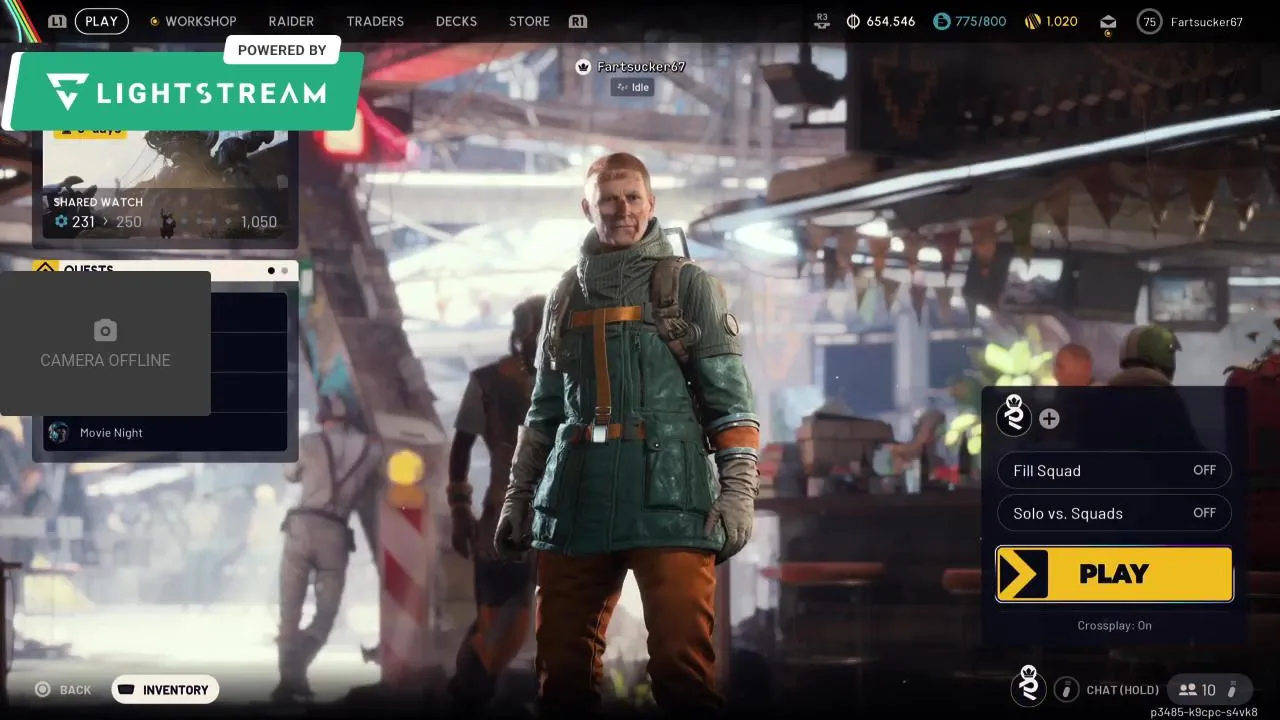Image resolution: width=1280 pixels, height=720 pixels.
Task: Click the microphone icon beside CHAT (HOLD)
Action: click(1066, 689)
